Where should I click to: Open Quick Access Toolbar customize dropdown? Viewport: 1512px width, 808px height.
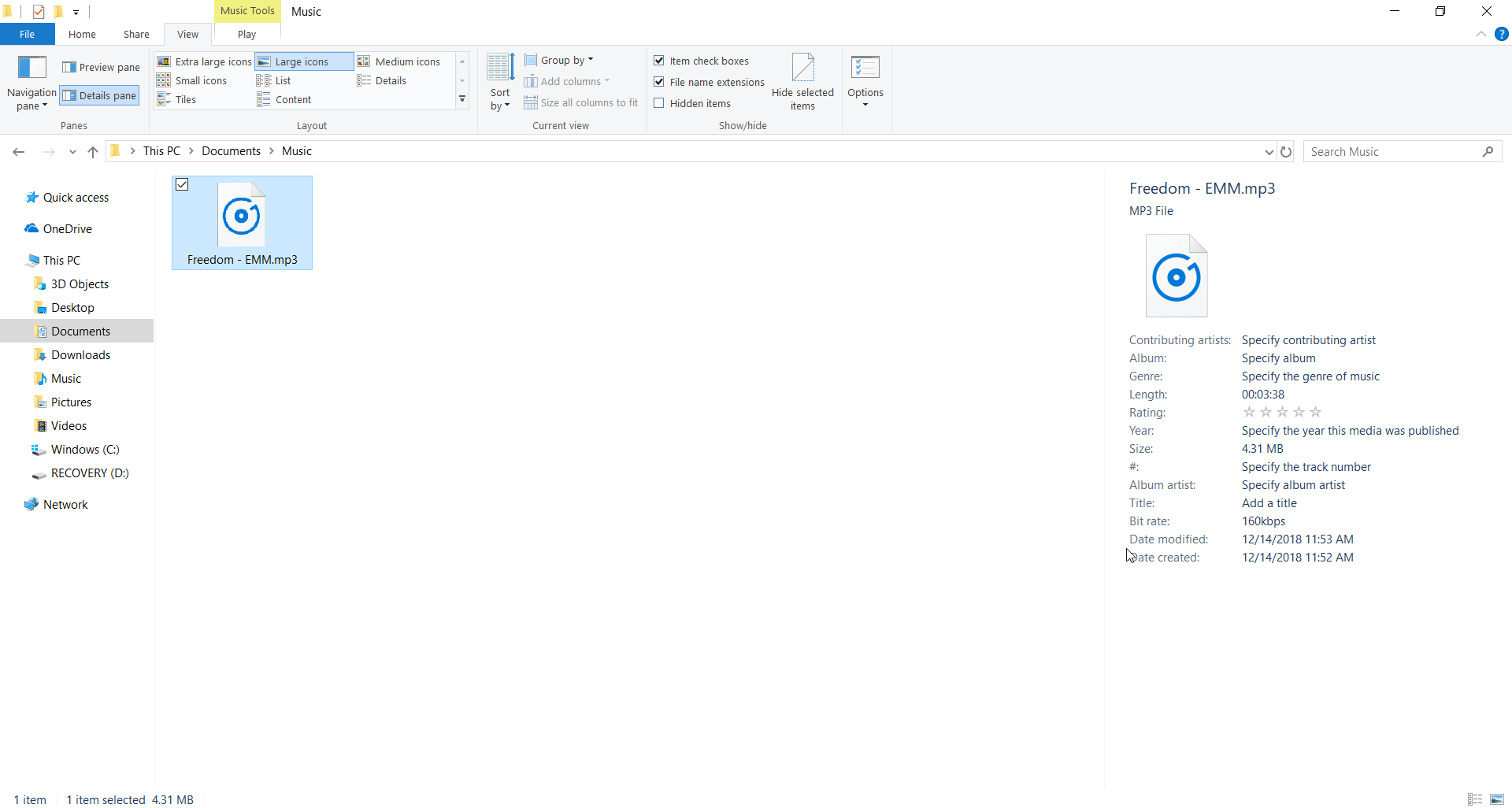[76, 12]
